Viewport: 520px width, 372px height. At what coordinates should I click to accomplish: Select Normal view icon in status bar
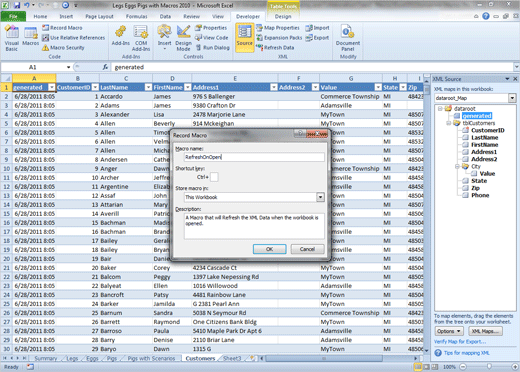tap(418, 367)
